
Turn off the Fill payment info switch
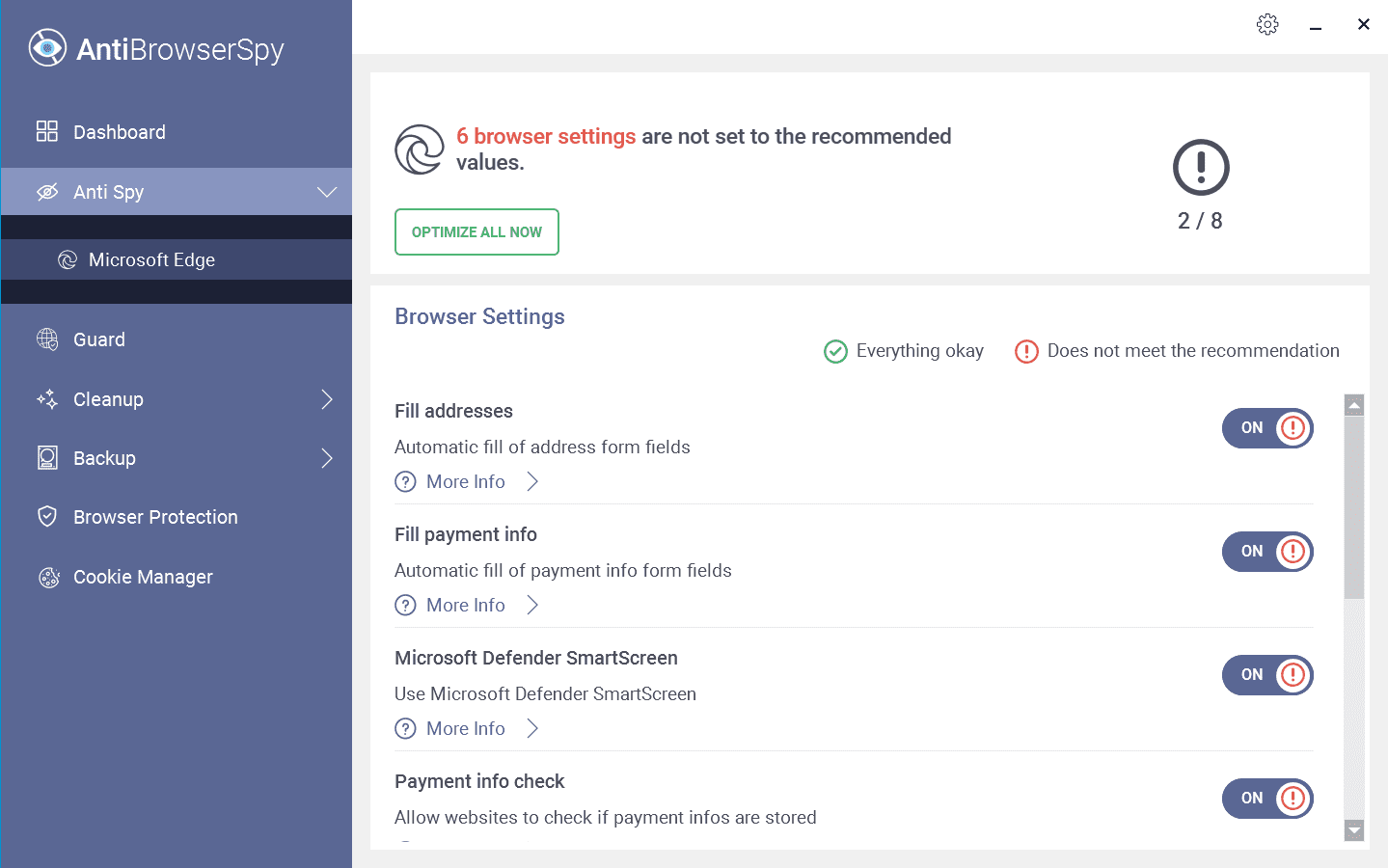point(1266,552)
